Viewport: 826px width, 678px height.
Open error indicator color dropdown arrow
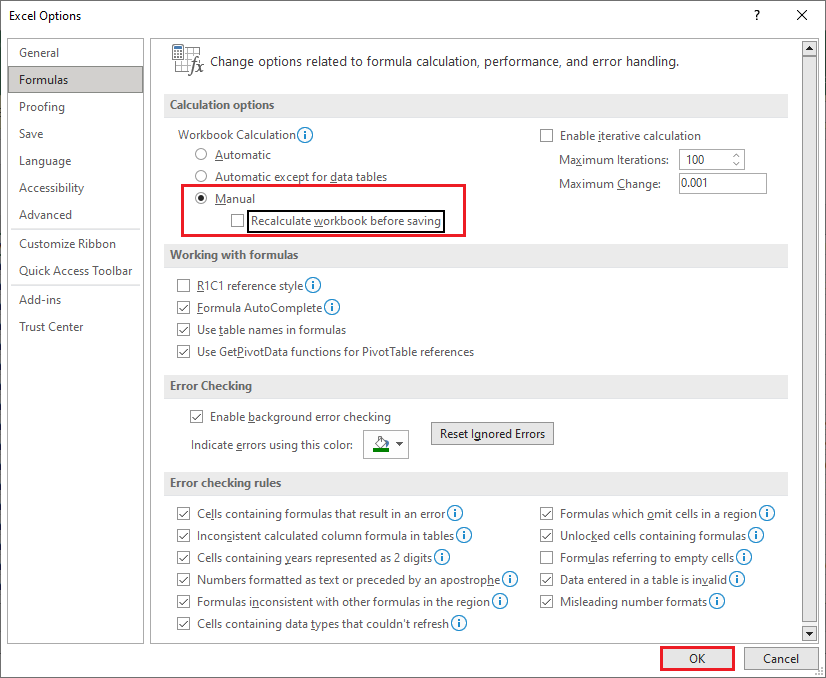tap(400, 444)
